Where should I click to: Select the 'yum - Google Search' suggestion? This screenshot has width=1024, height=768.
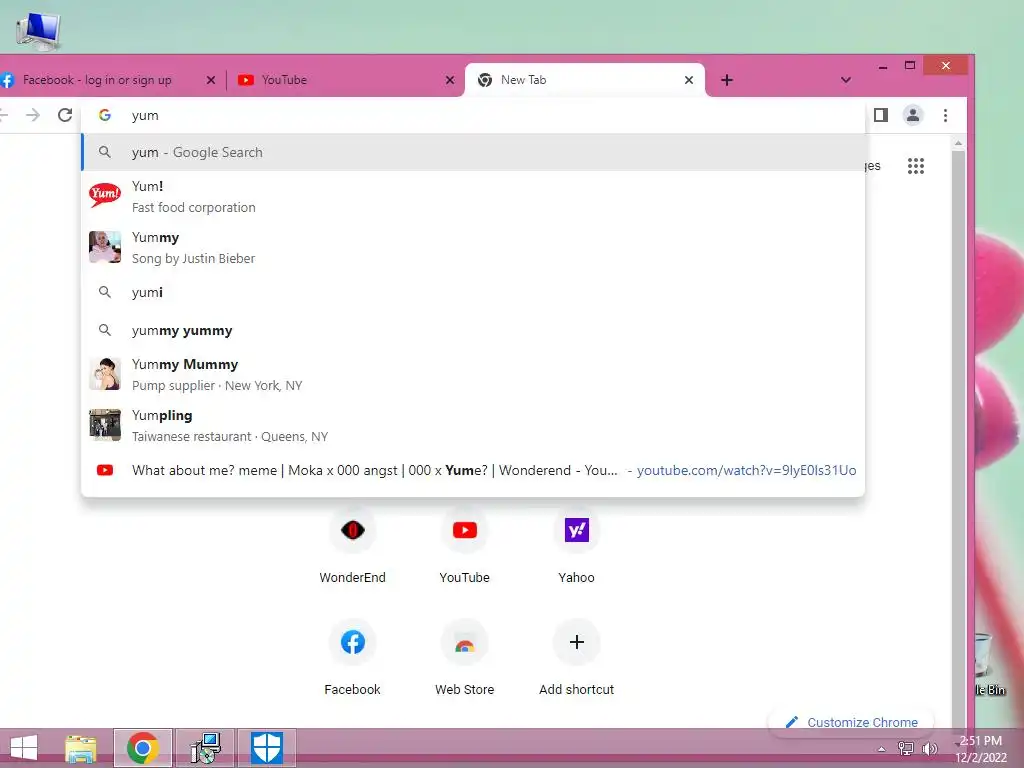coord(473,152)
